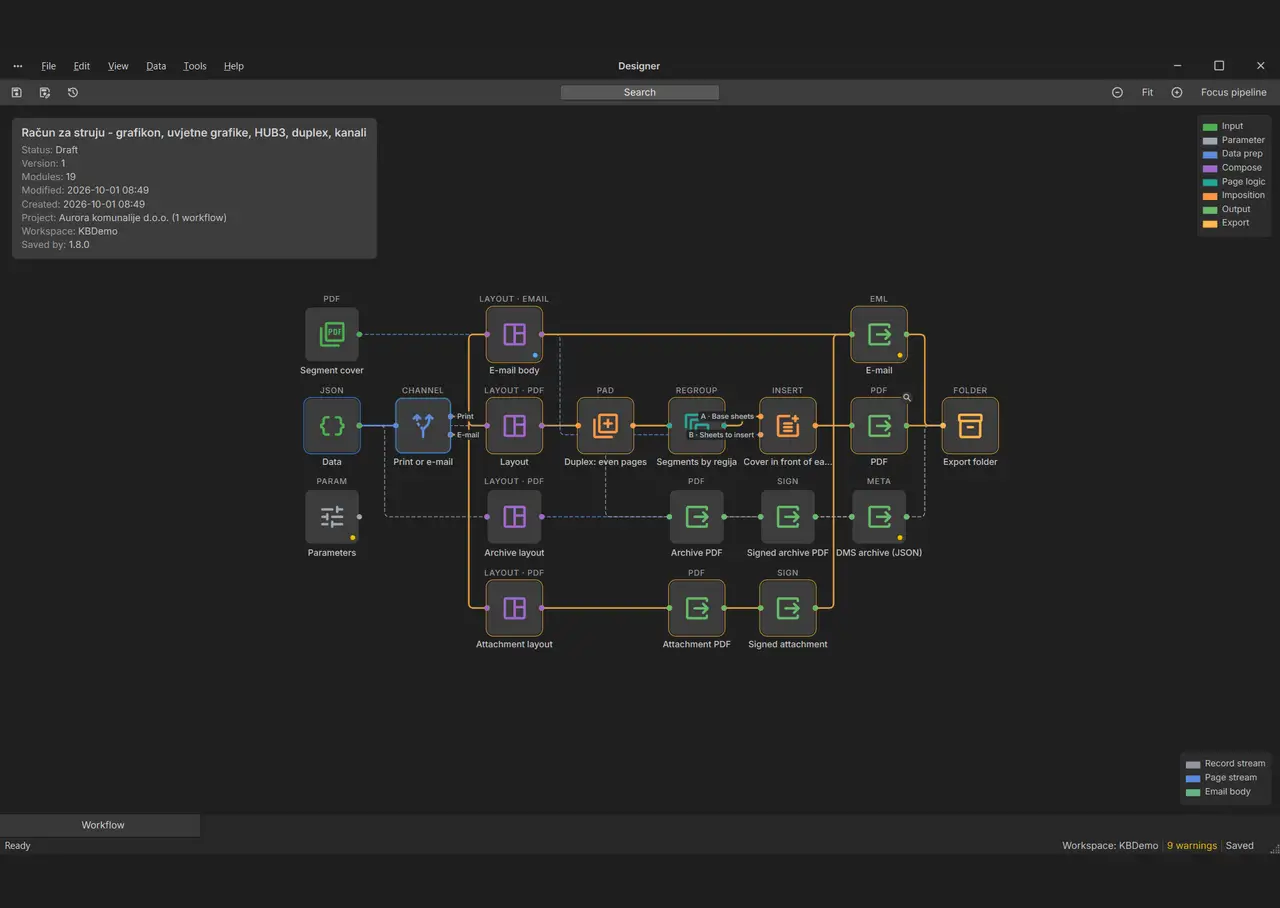The image size is (1280, 908).
Task: Select the Data JSON node
Action: pyautogui.click(x=332, y=425)
